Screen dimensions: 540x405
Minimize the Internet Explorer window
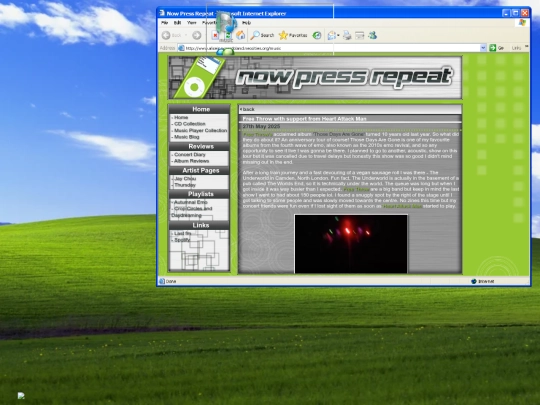coord(506,13)
